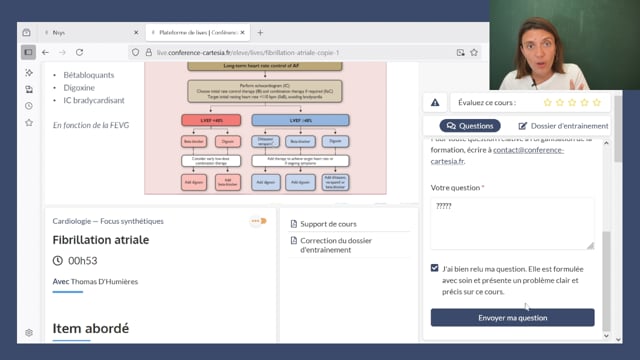Reload the page with refresh icon
640x360 pixels.
coord(79,52)
